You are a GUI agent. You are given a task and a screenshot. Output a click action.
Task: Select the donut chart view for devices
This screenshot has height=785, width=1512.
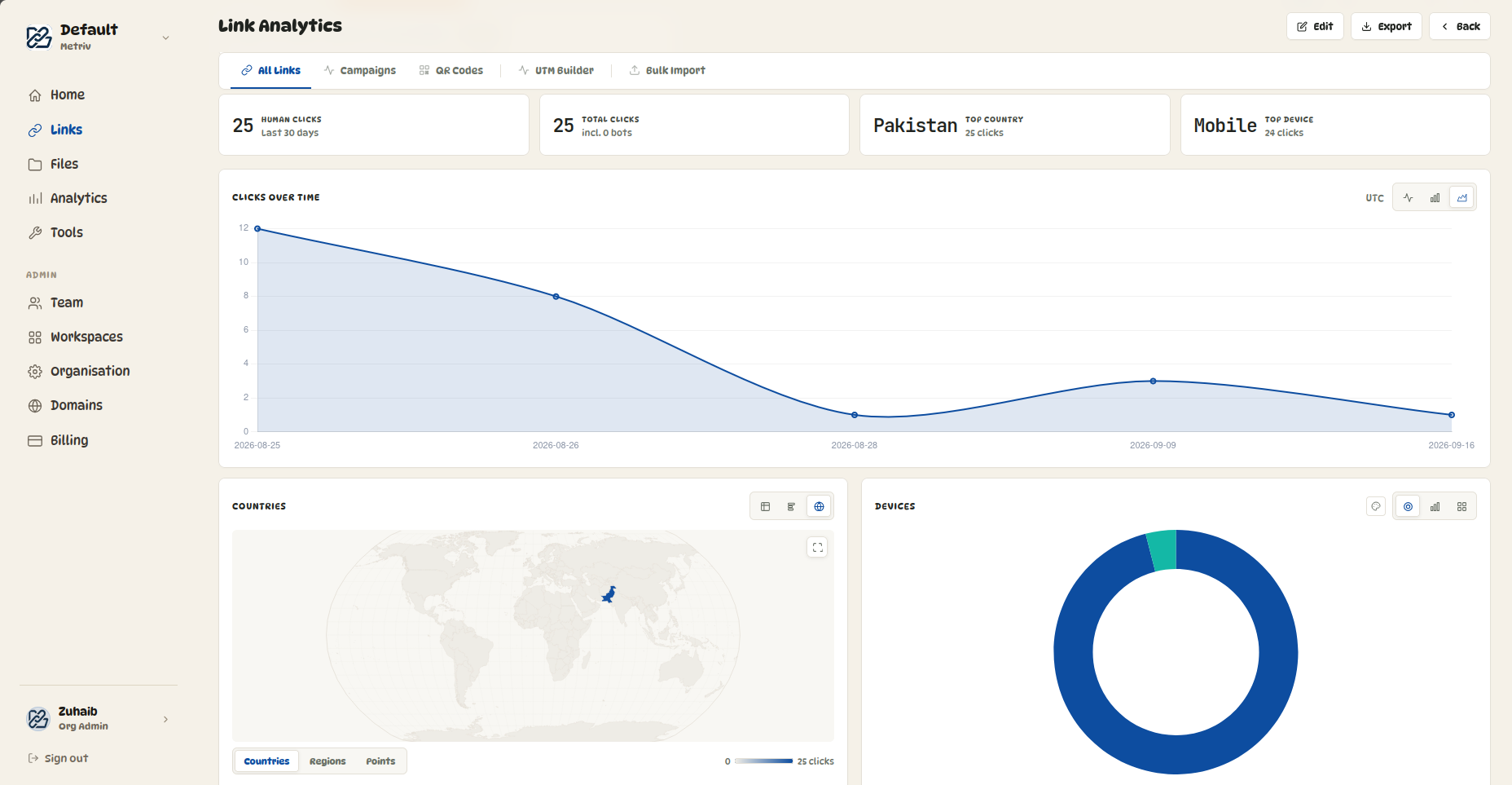click(1408, 506)
